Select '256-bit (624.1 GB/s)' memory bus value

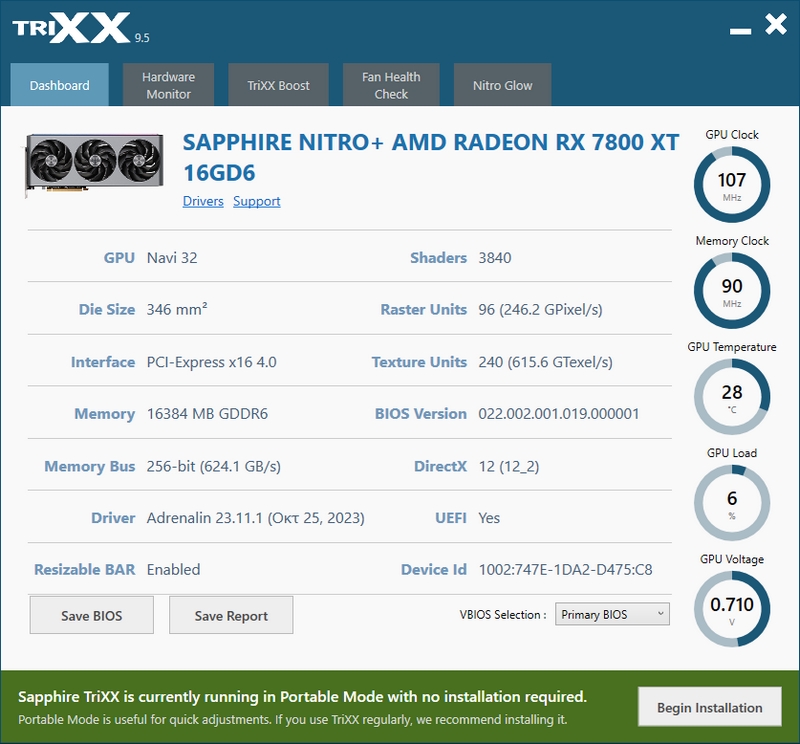214,466
